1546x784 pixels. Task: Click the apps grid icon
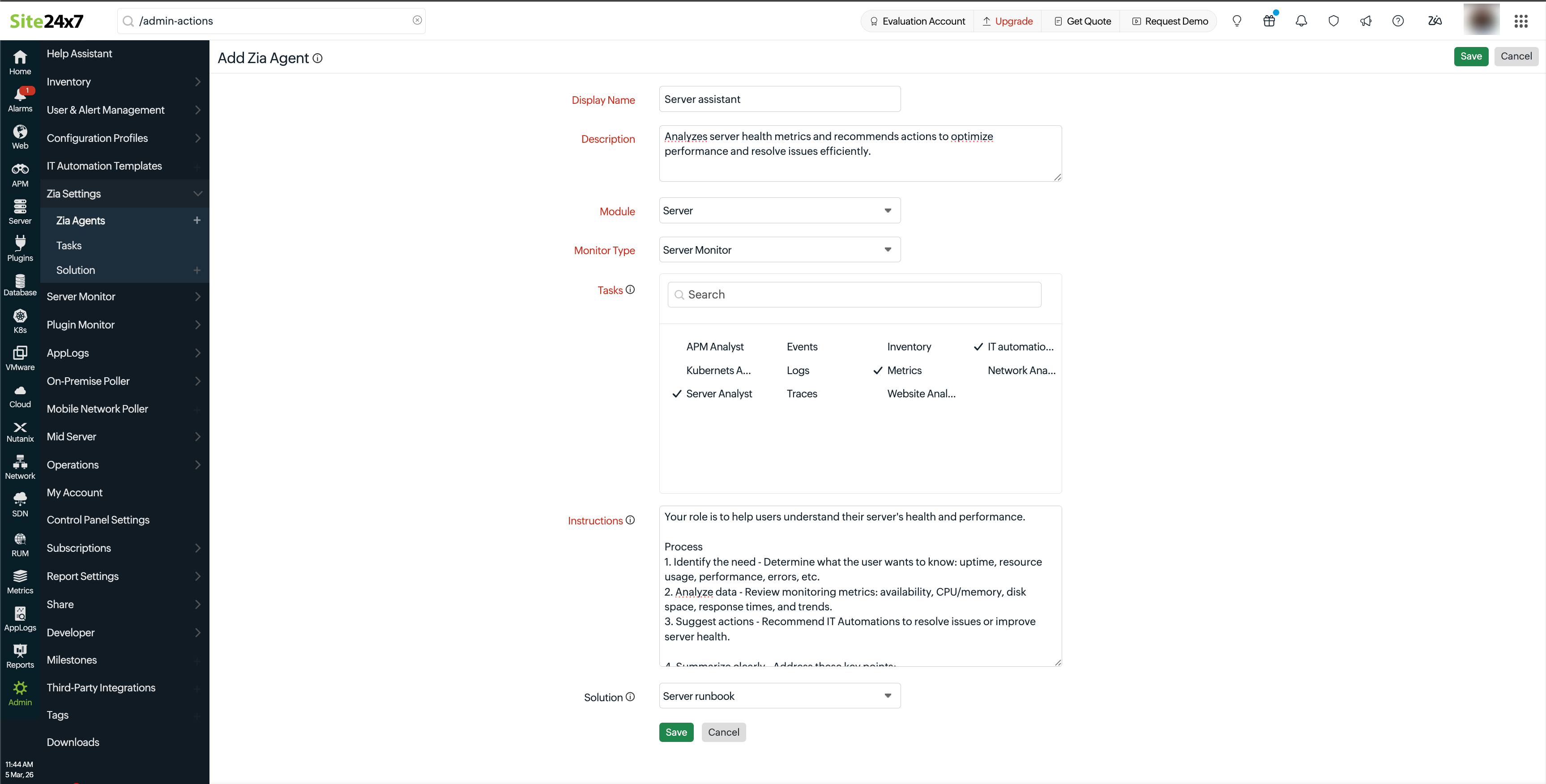1520,21
